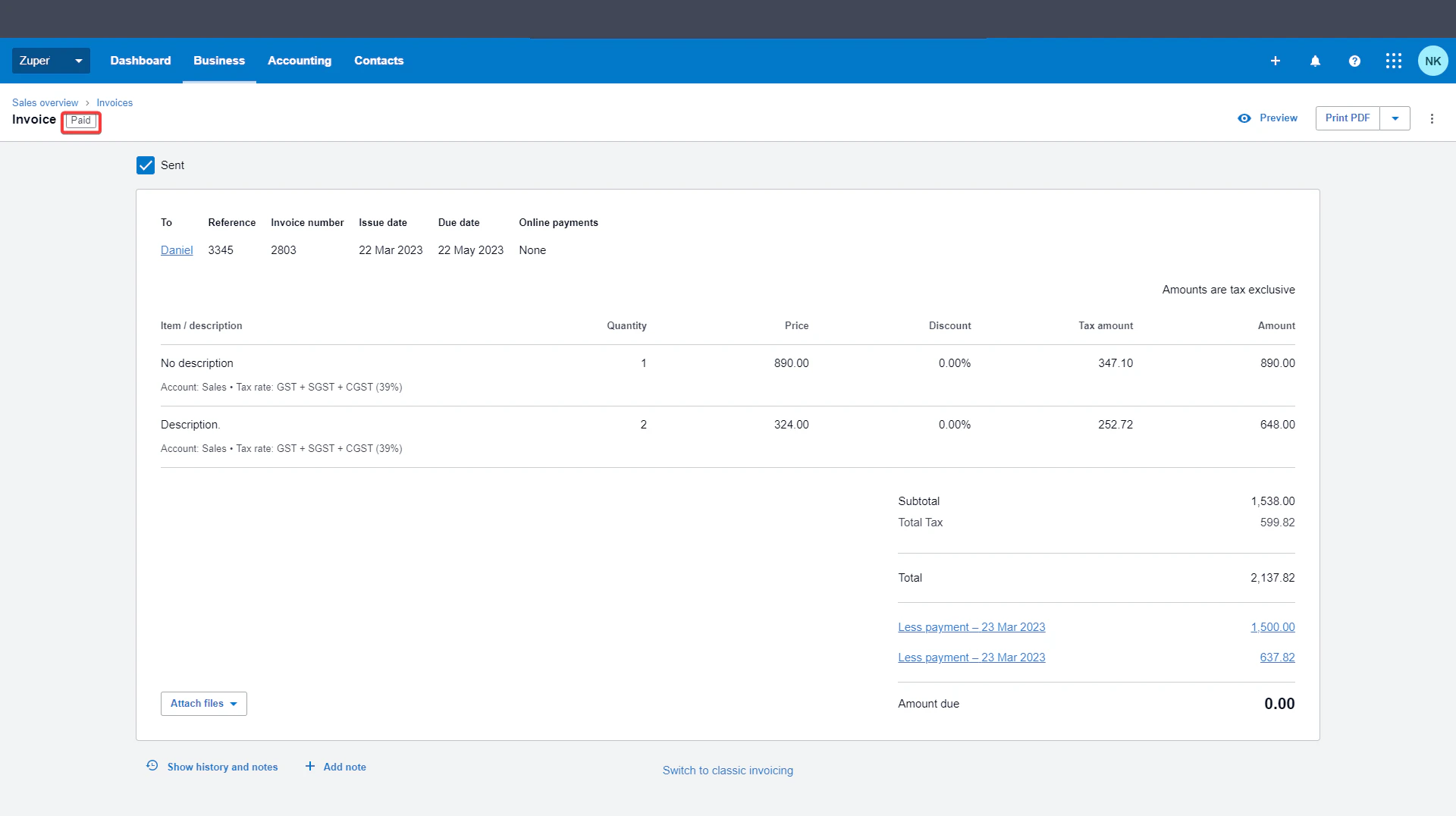The image size is (1456, 816).
Task: Open the Attach files dropdown
Action: coord(204,704)
